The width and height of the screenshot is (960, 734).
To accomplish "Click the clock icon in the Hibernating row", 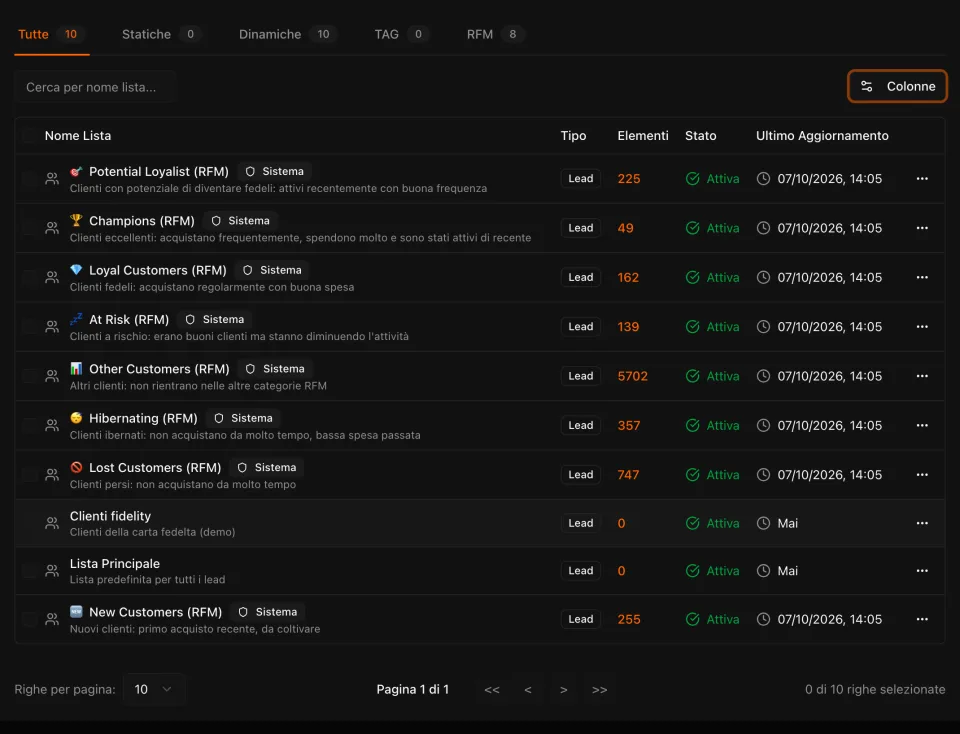I will pos(763,425).
